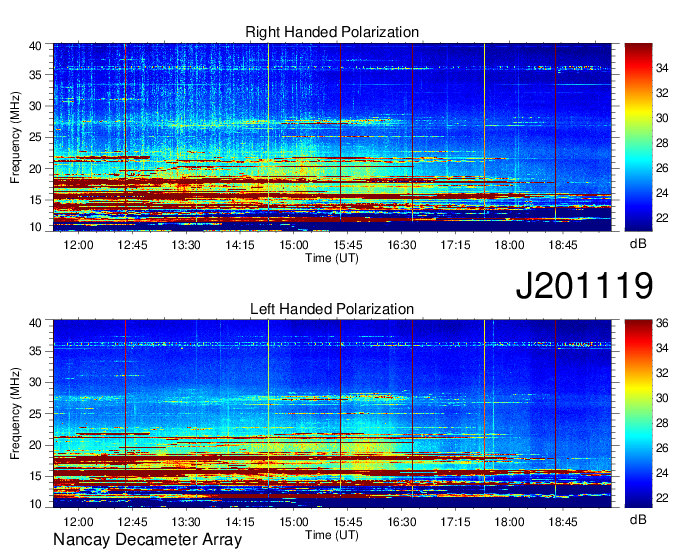The width and height of the screenshot is (680, 552).
Task: Click the Right Handed plot's color scale bar
Action: 638,137
